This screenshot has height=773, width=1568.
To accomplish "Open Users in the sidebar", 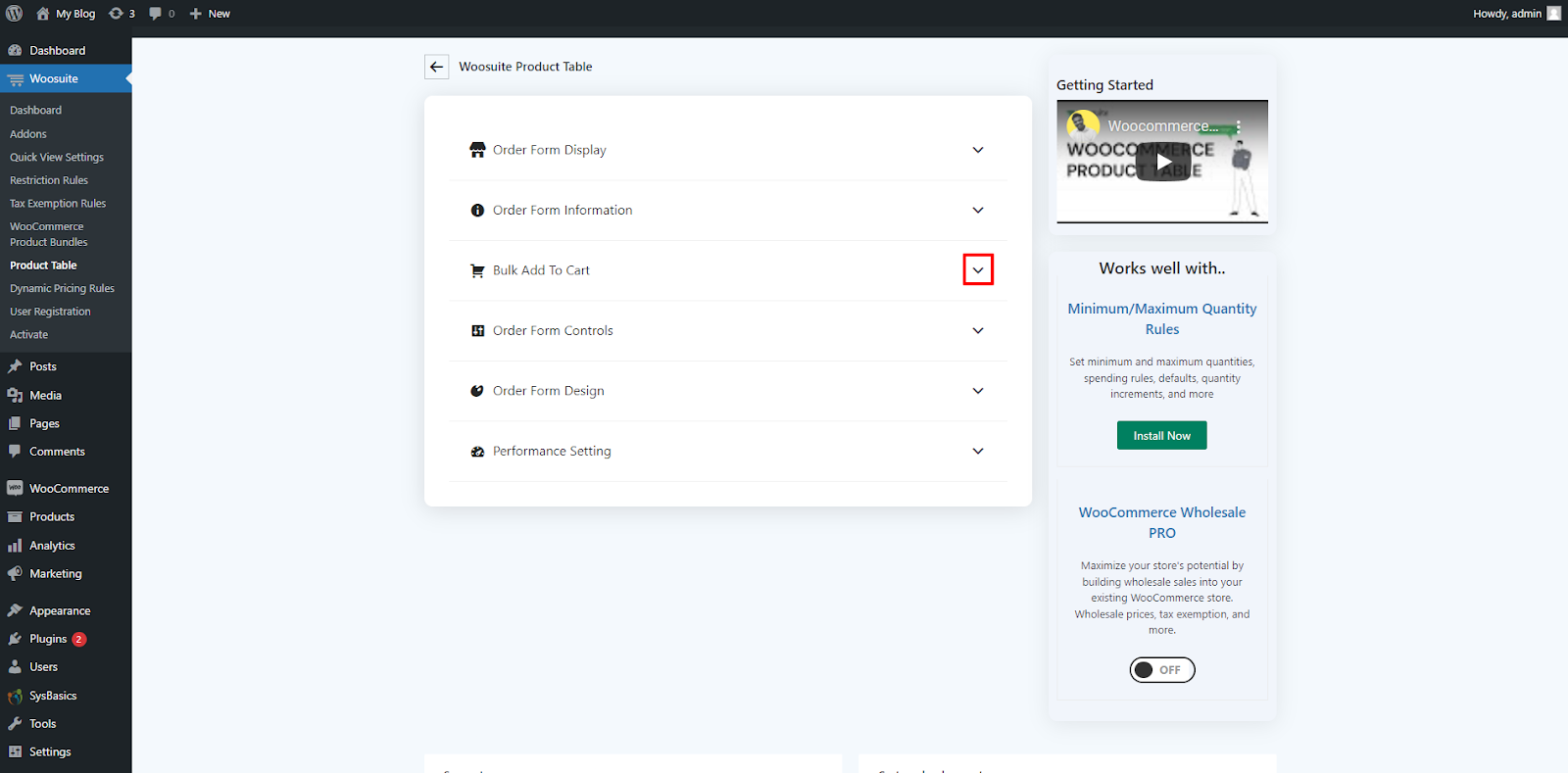I will (44, 667).
